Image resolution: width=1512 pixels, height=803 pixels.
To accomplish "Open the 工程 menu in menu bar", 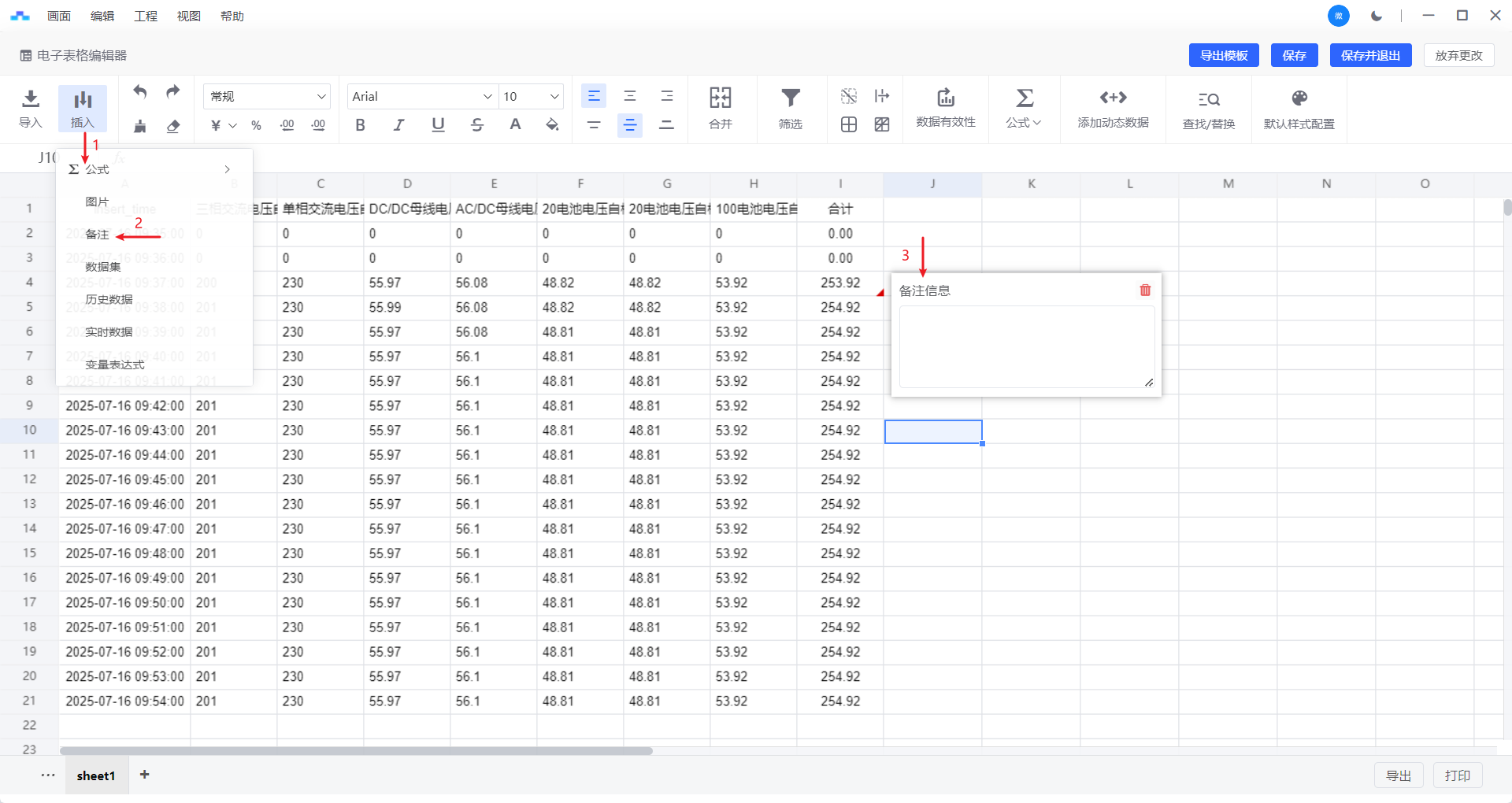I will pos(146,16).
